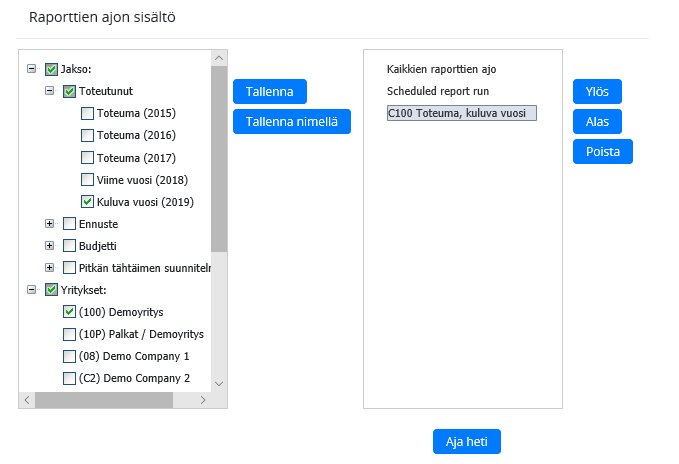Move report down with Alas button
The image size is (679, 464).
(597, 121)
